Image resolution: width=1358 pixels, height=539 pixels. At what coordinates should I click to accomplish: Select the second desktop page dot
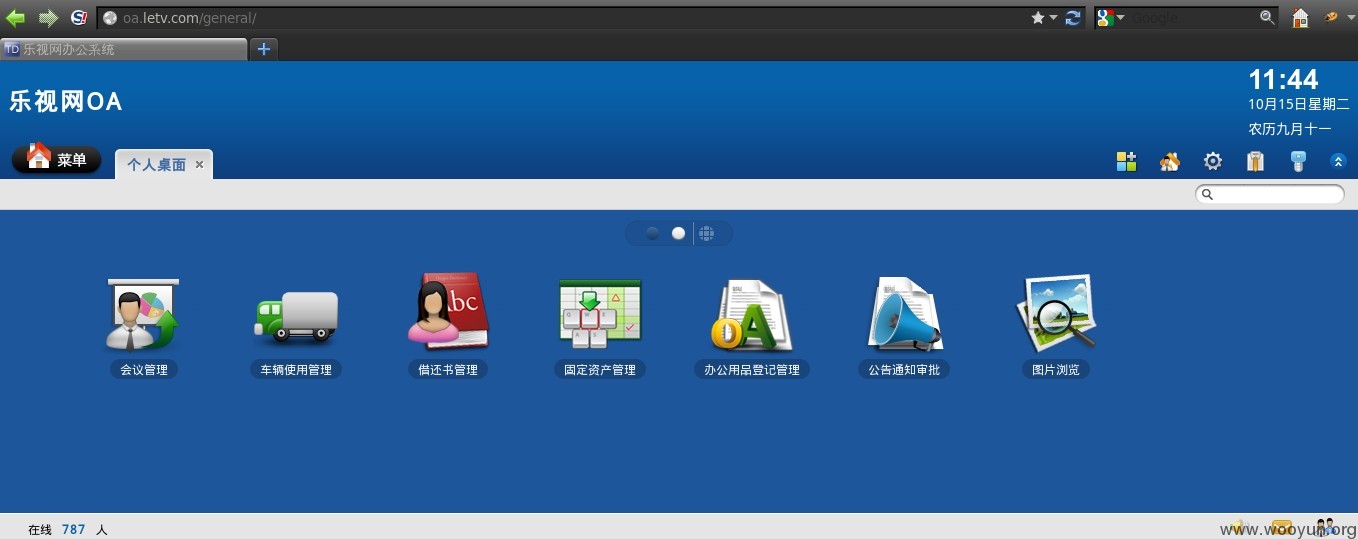(678, 233)
